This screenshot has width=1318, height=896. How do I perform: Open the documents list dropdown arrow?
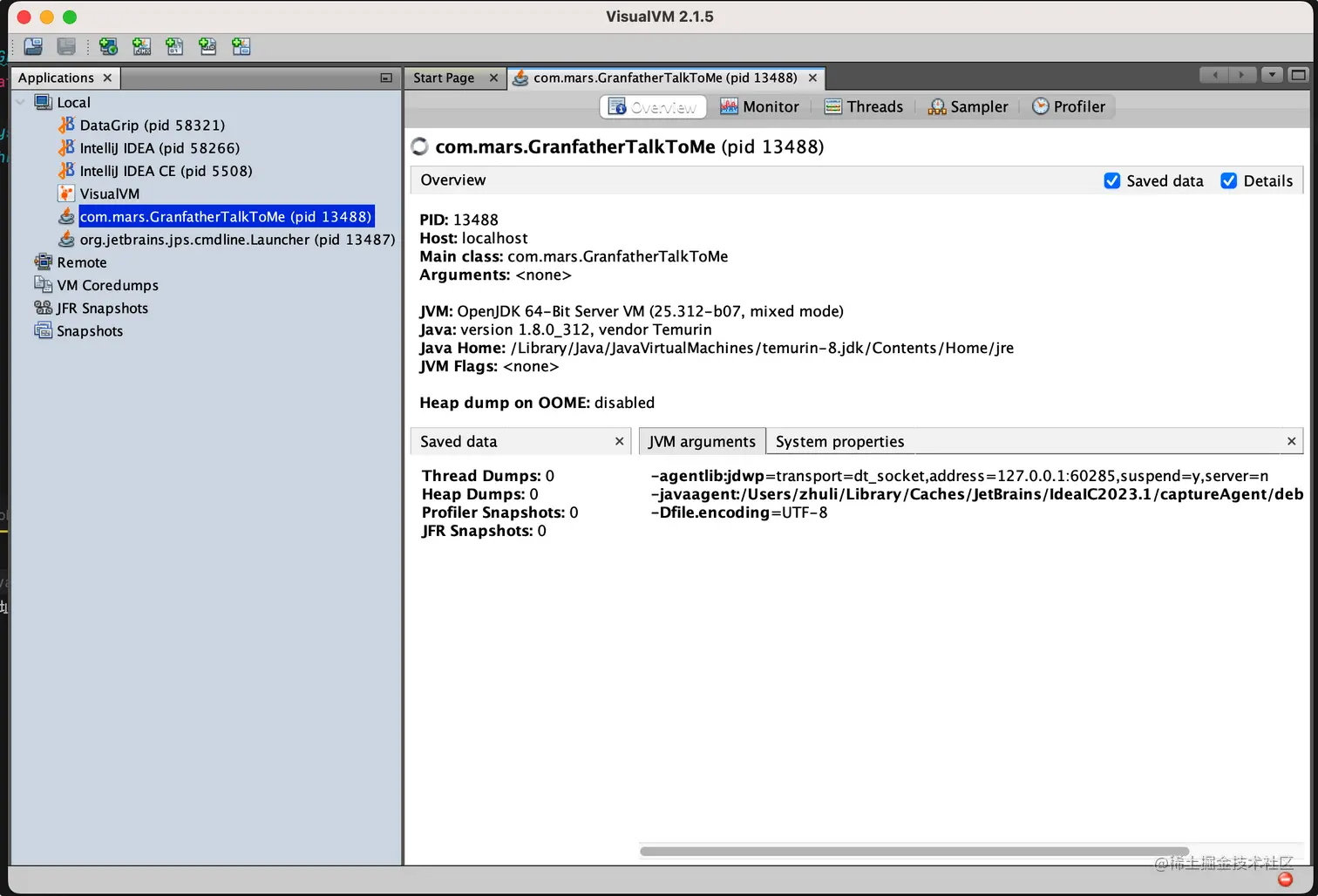1273,75
